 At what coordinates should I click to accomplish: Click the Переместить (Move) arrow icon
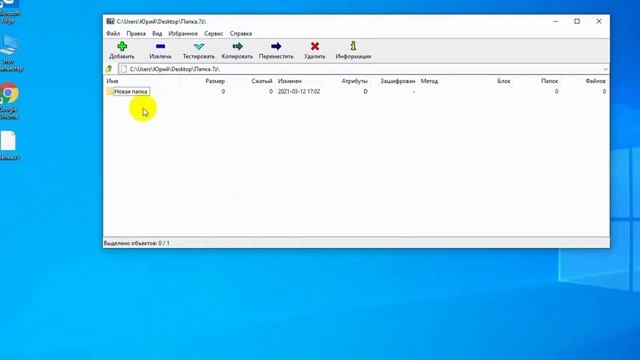point(276,47)
